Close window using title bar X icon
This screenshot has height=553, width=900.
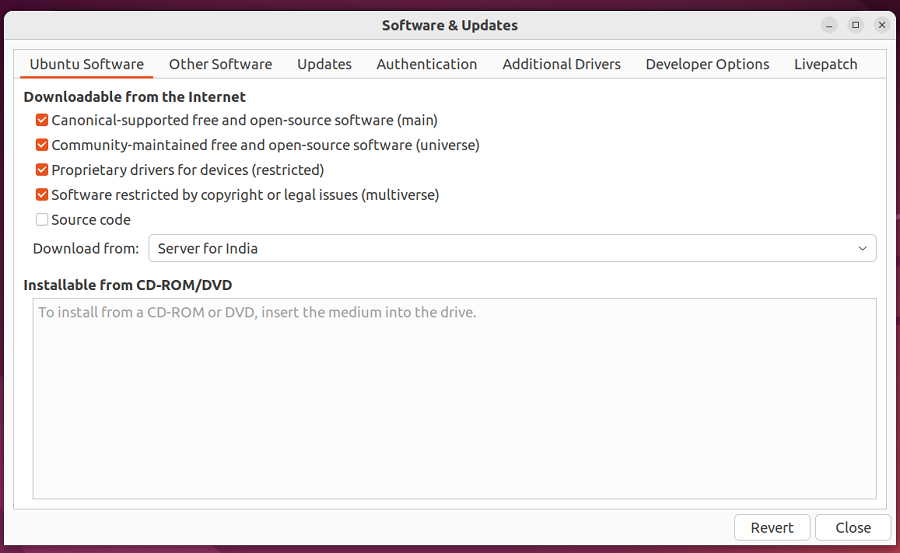(x=882, y=25)
